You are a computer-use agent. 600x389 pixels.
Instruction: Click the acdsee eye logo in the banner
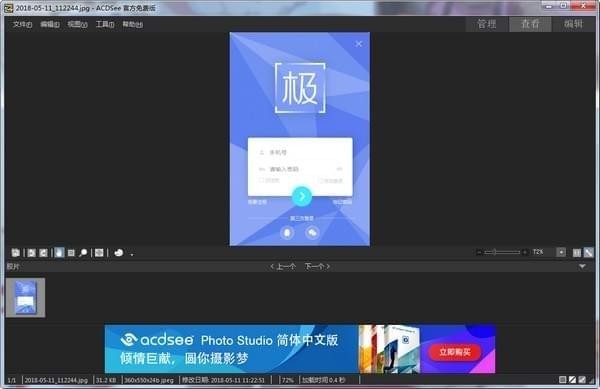pos(129,339)
